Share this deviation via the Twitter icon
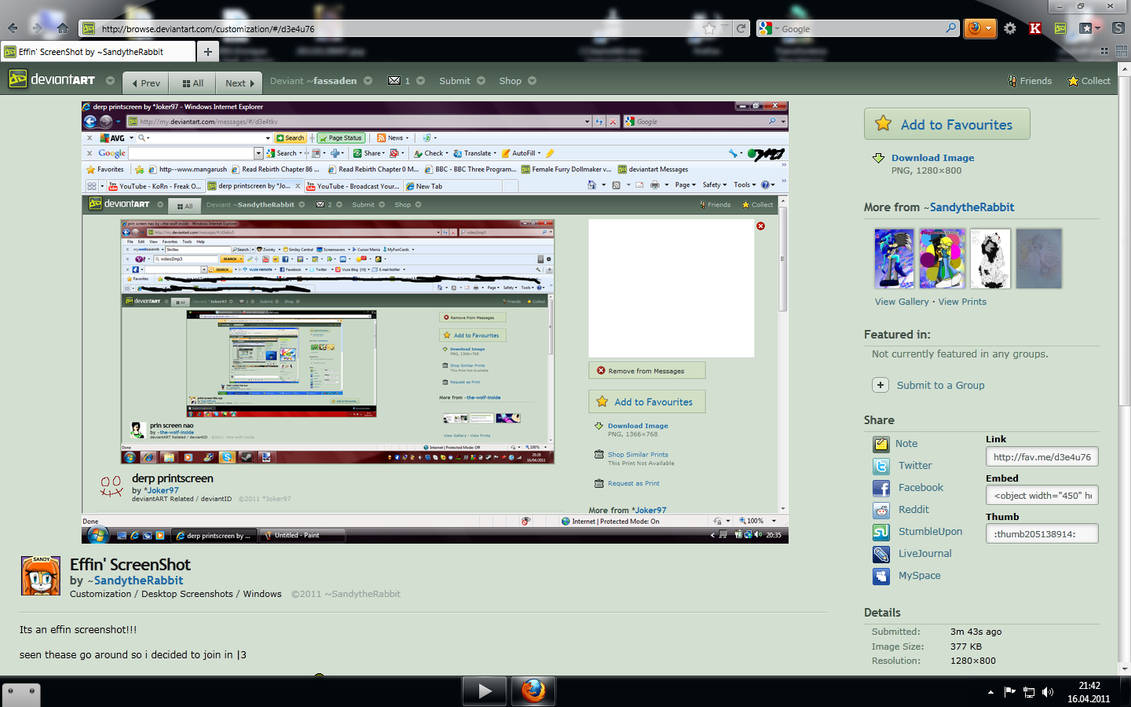1131x707 pixels. 881,465
